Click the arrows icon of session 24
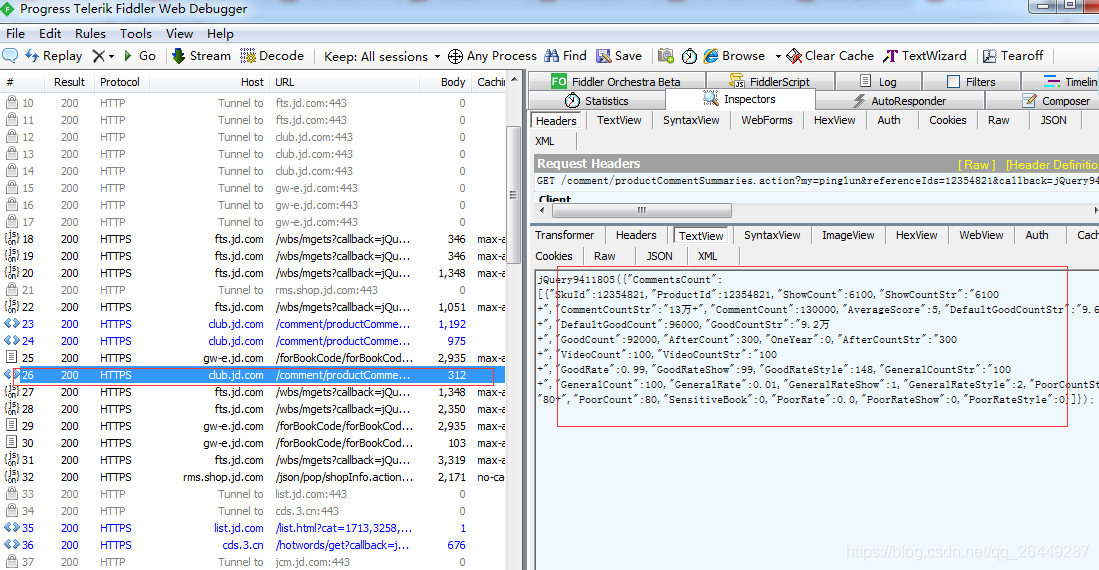Screen dimensions: 1099x570 [x=11, y=341]
